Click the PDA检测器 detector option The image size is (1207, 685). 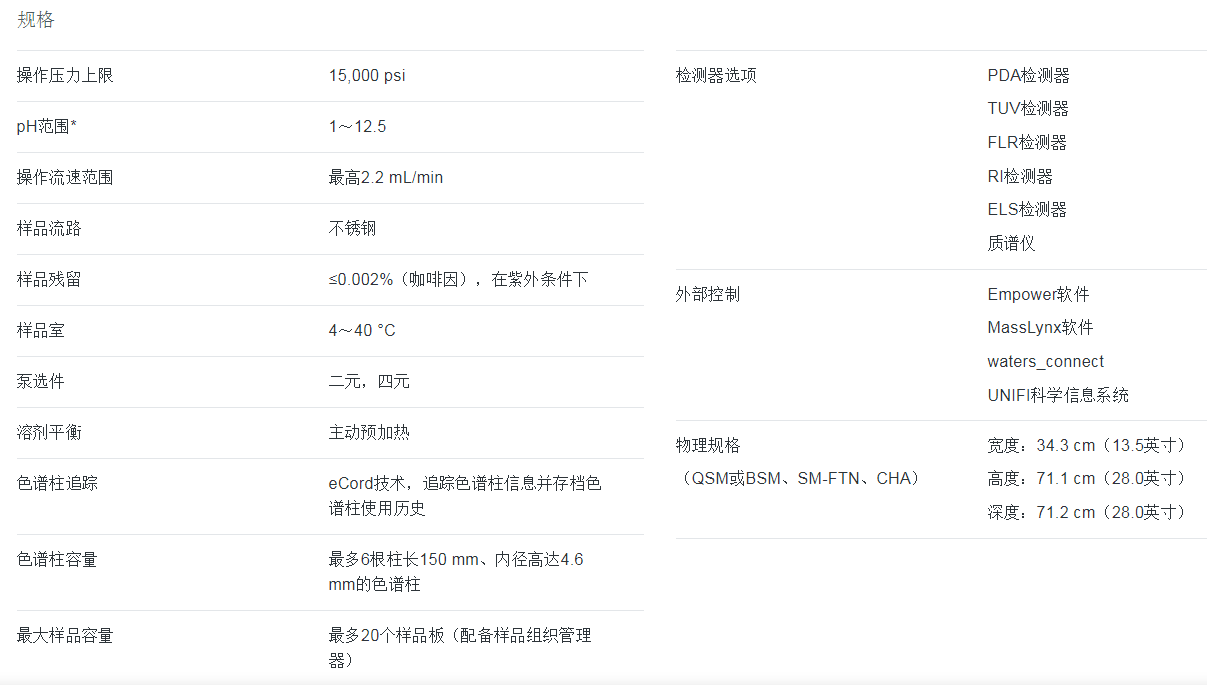(1028, 76)
